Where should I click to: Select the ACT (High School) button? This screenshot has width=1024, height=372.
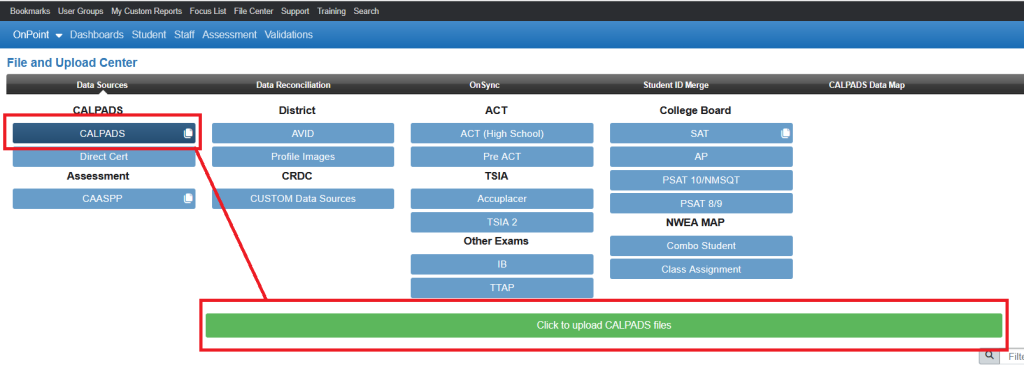pyautogui.click(x=502, y=133)
